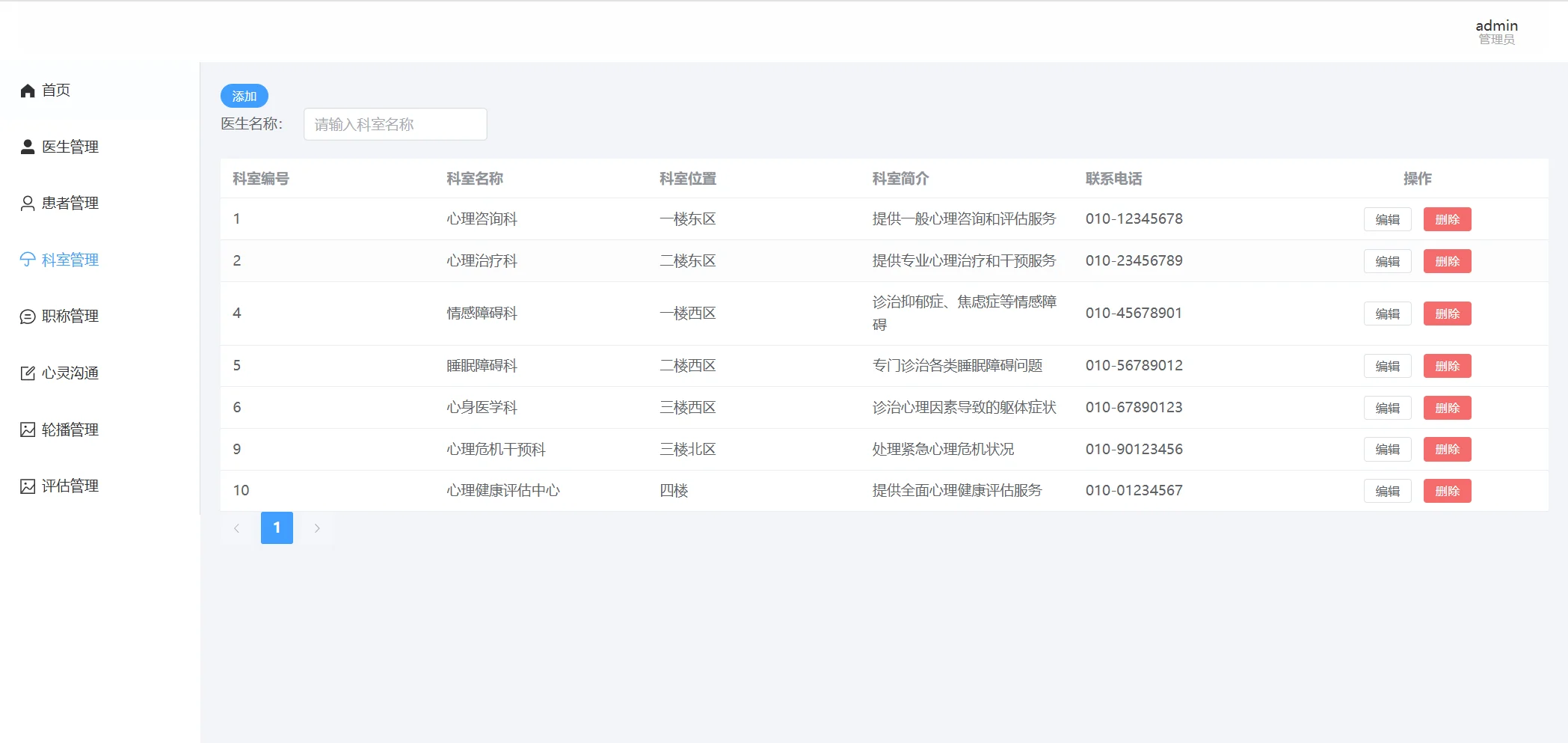Select the edit-pencil icon for 心灵沟通
This screenshot has height=743, width=1568.
tap(28, 373)
